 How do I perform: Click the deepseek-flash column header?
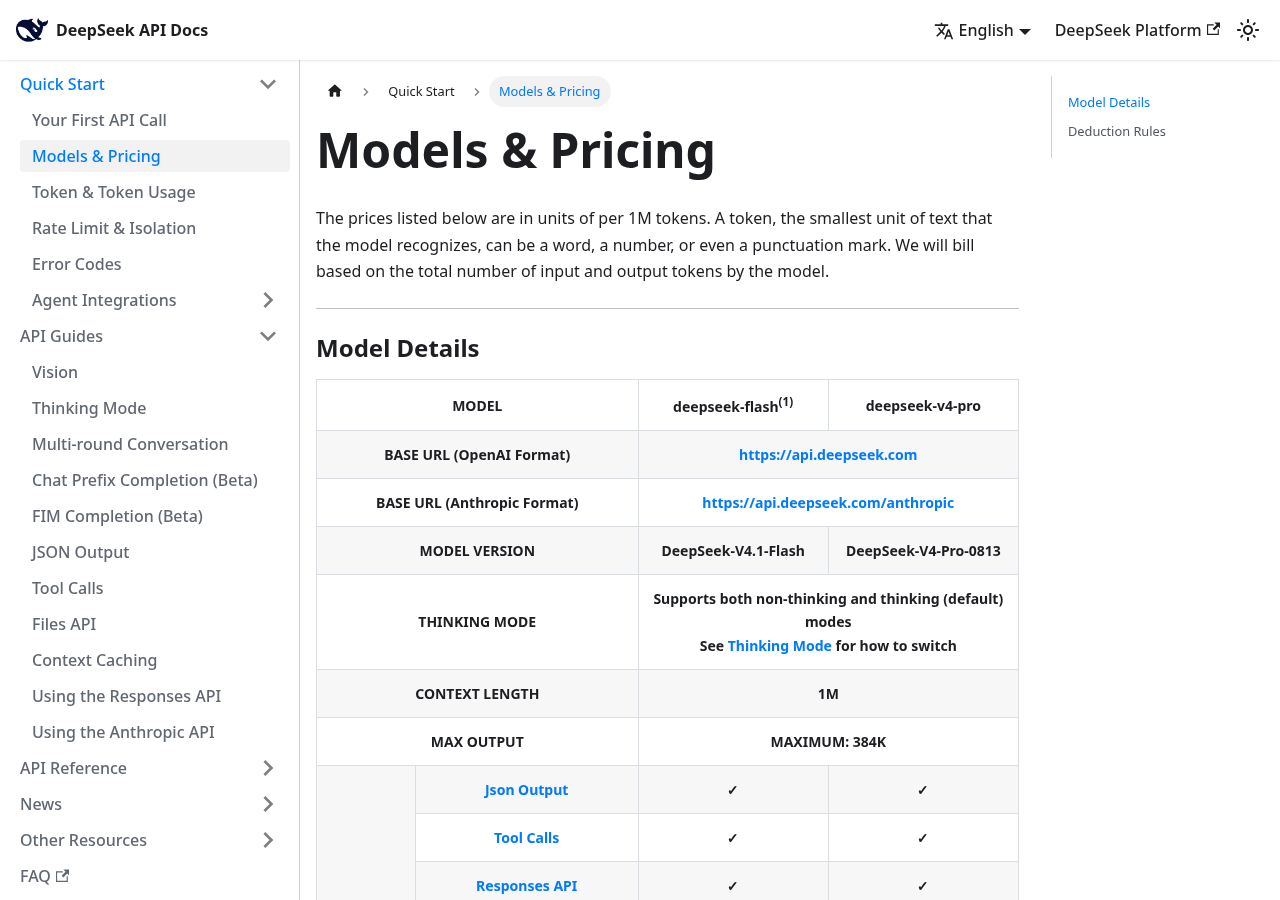click(733, 405)
